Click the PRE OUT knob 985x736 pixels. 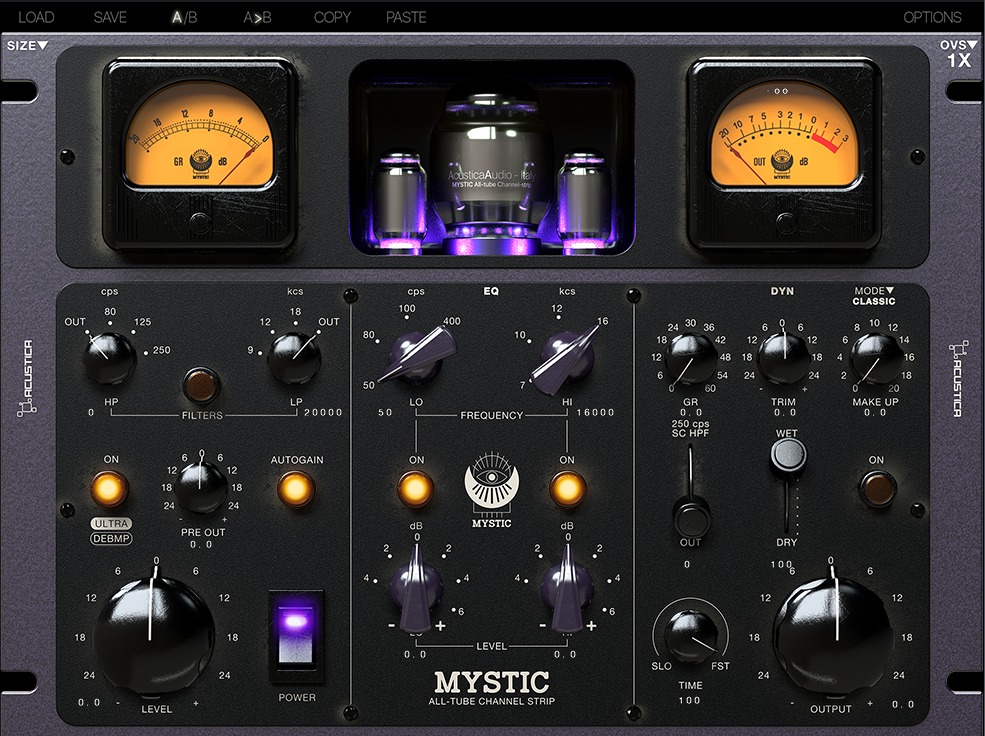tap(201, 485)
